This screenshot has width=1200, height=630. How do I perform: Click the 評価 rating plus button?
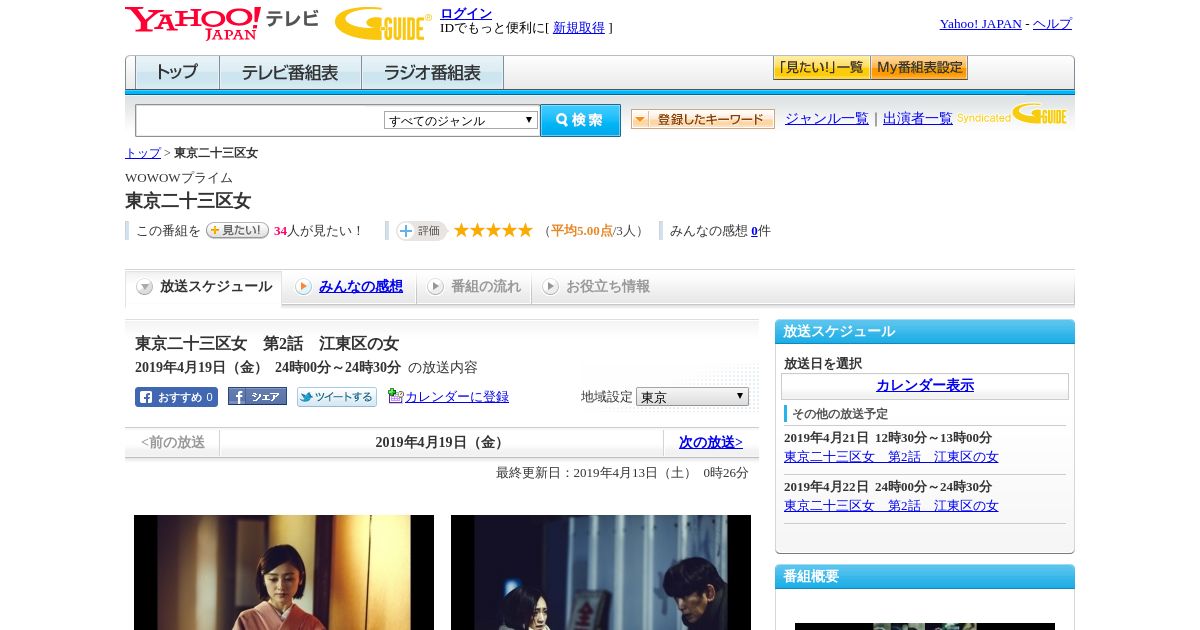(421, 231)
